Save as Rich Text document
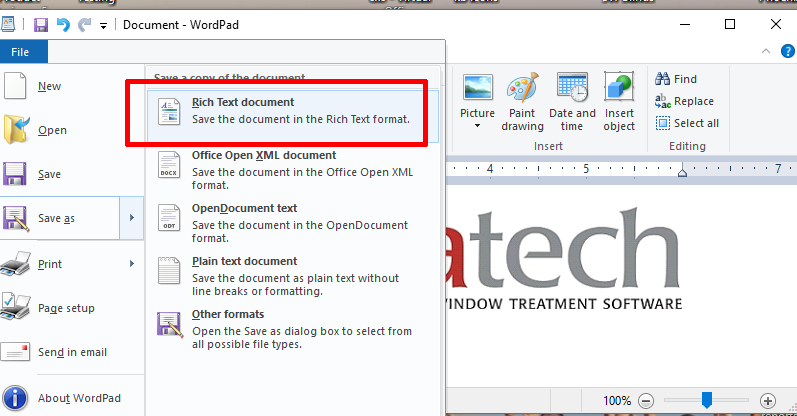The width and height of the screenshot is (797, 416). [x=293, y=115]
